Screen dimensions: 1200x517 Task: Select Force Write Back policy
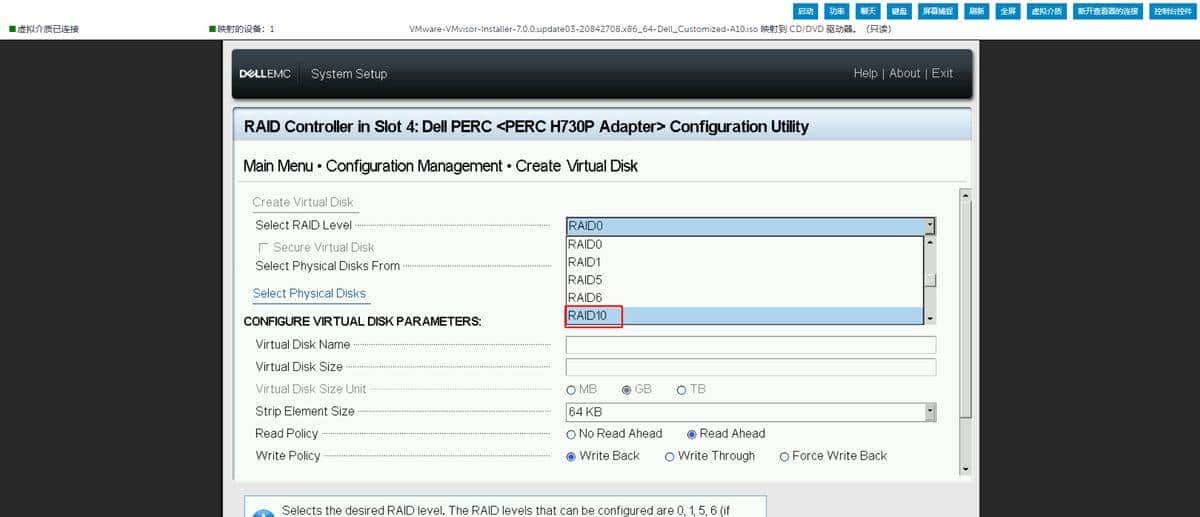[x=784, y=456]
